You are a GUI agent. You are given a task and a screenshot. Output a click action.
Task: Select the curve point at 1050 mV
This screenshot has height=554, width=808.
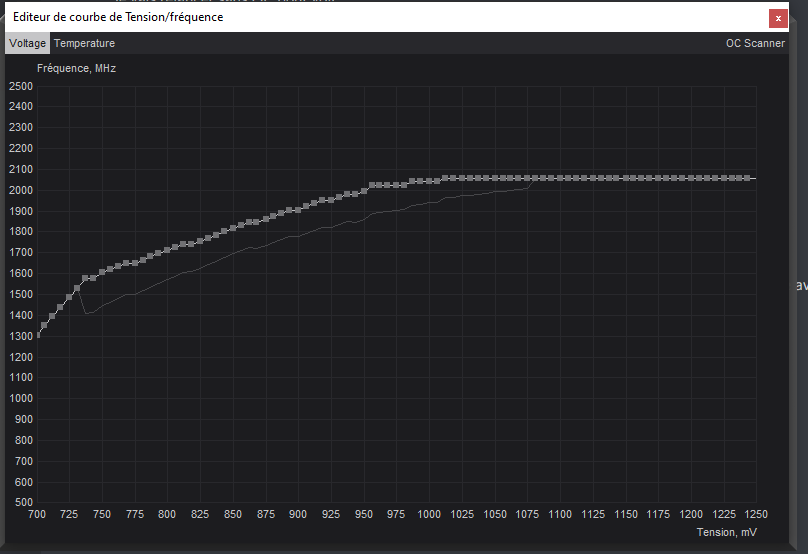pos(494,178)
